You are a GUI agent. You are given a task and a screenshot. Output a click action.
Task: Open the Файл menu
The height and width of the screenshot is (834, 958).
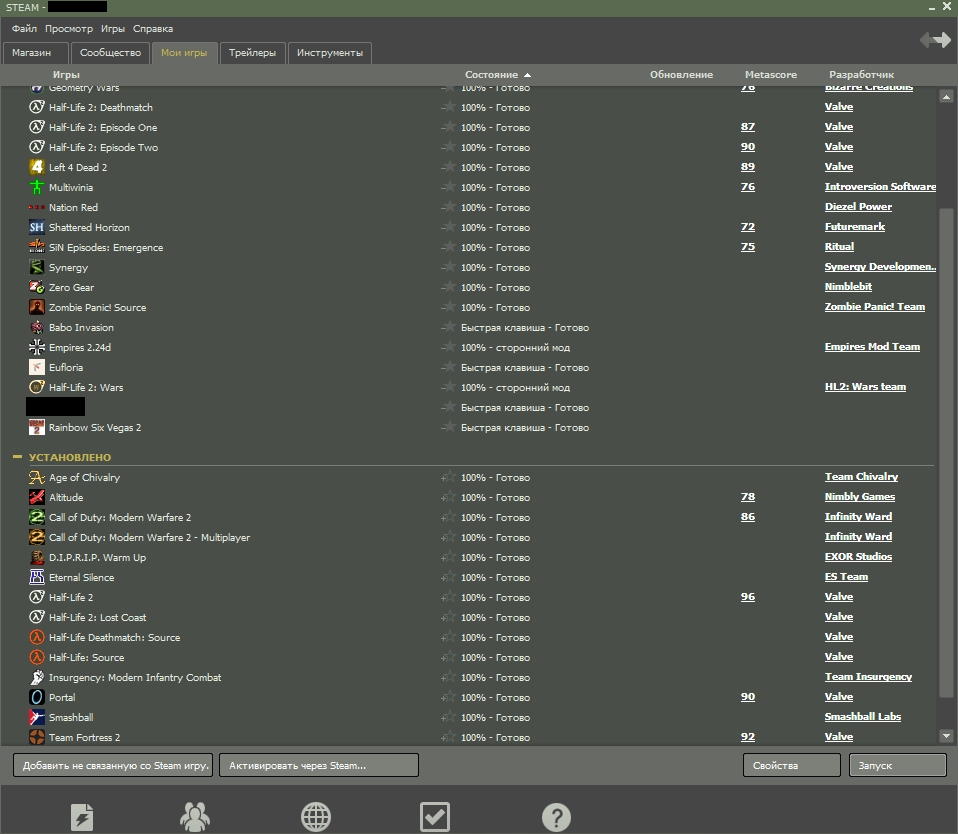click(24, 29)
